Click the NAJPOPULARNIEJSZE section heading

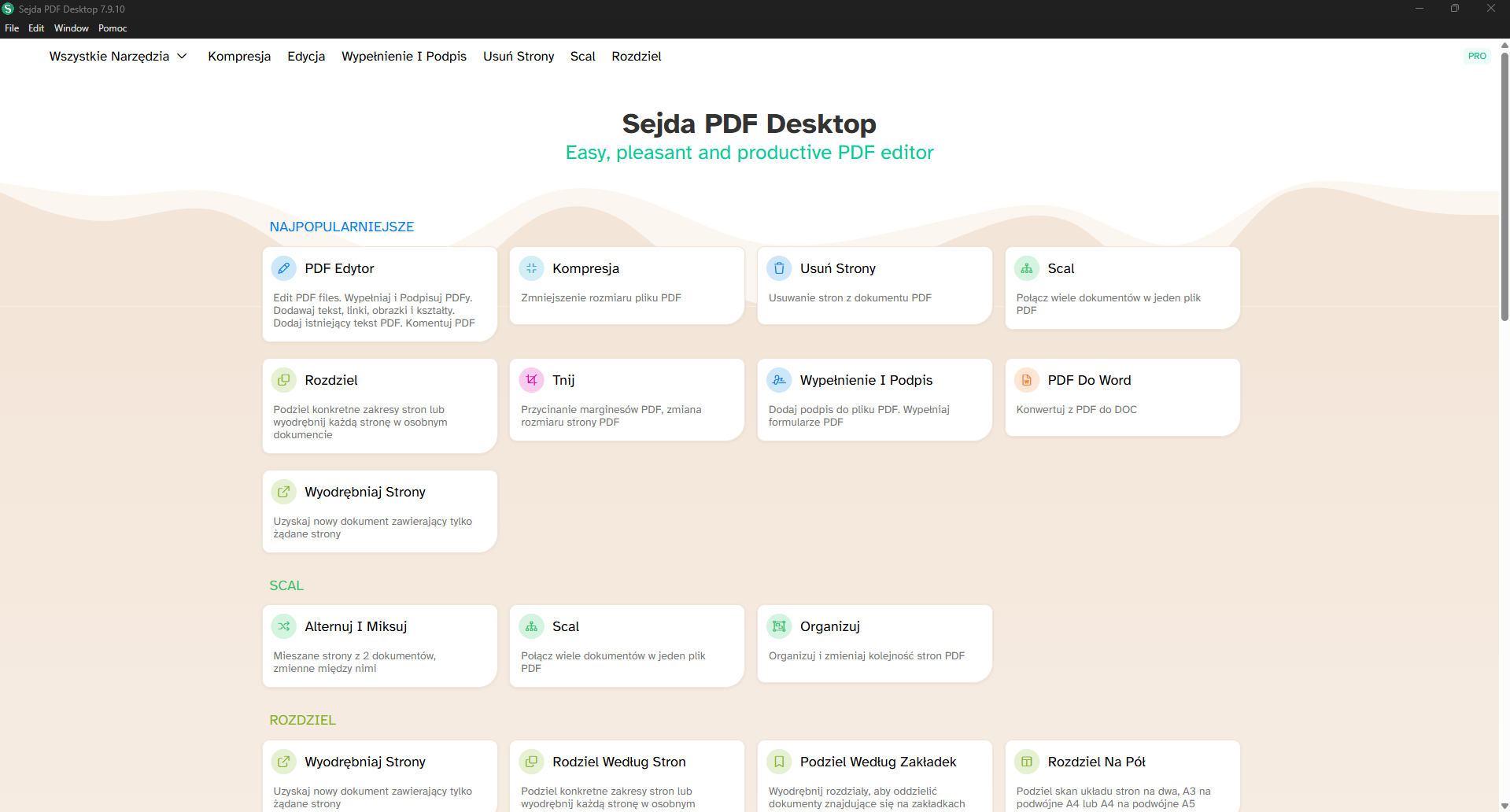pyautogui.click(x=342, y=227)
